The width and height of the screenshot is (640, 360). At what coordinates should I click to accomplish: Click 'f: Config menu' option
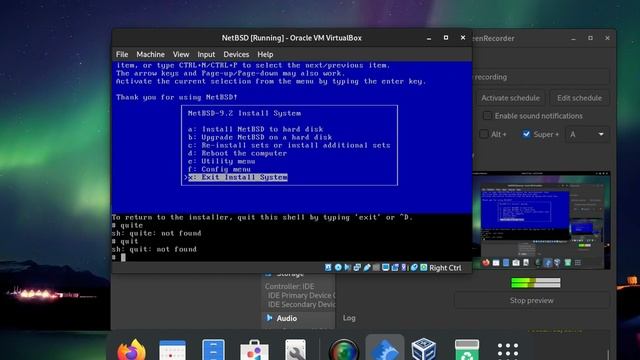coord(219,169)
